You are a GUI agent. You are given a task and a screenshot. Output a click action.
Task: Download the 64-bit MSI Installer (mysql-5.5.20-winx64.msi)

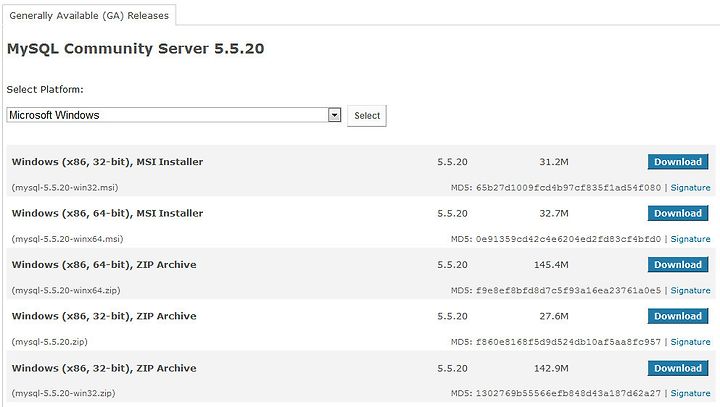pyautogui.click(x=678, y=213)
